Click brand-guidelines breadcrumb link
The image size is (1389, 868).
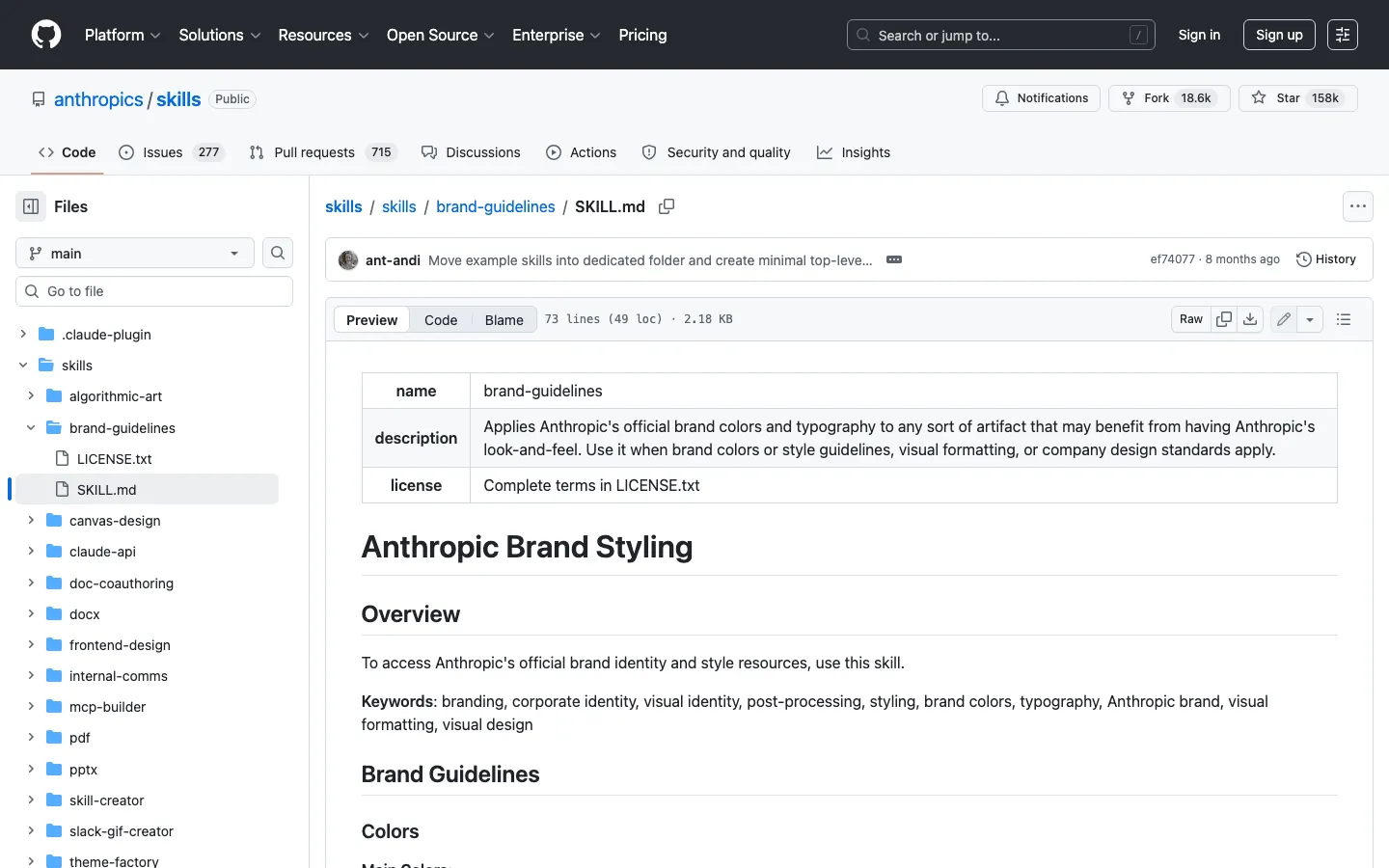click(495, 206)
